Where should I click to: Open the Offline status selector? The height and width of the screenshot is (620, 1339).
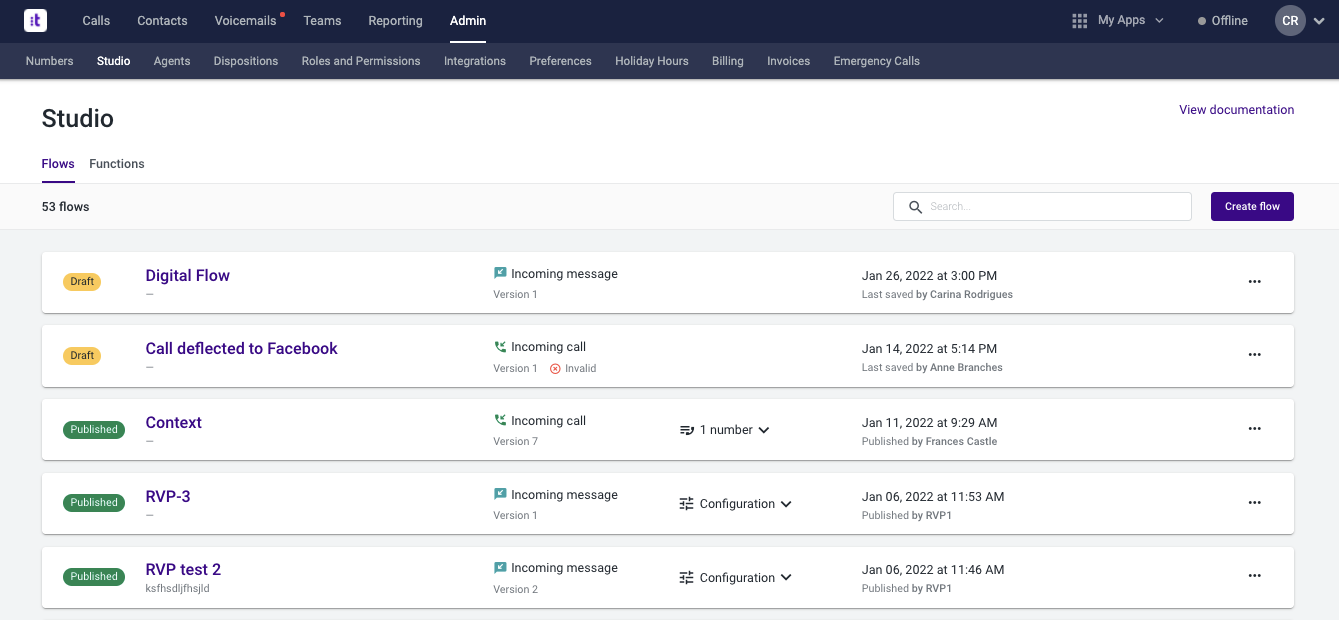[1223, 21]
